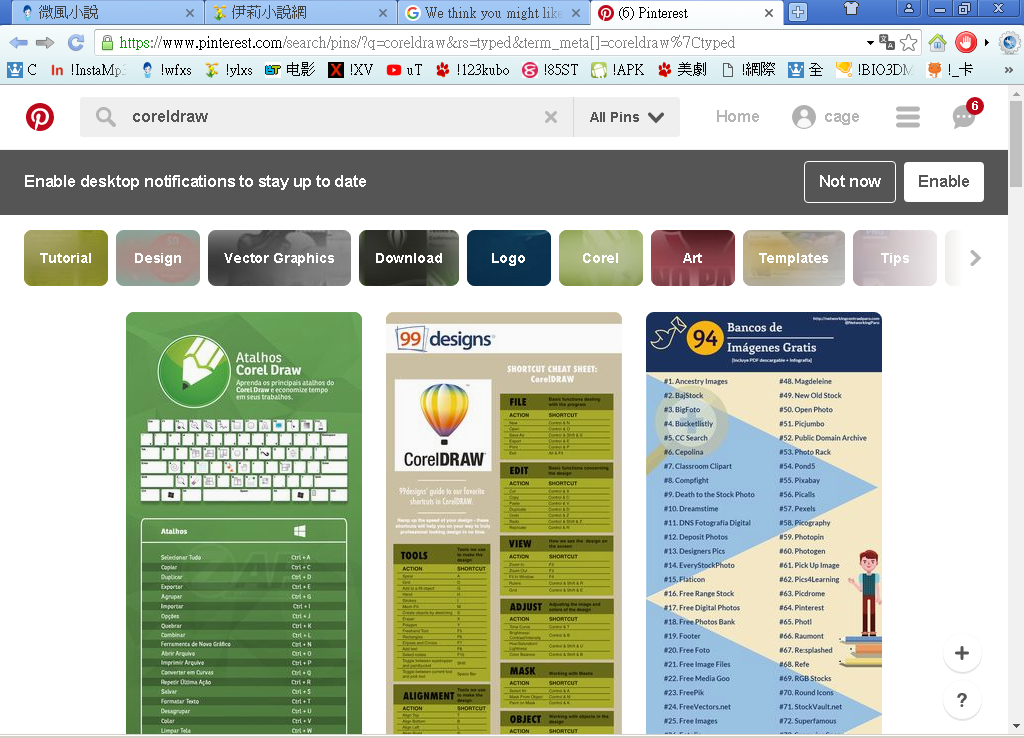Click the translate icon in address bar
The width and height of the screenshot is (1024, 738).
(887, 43)
